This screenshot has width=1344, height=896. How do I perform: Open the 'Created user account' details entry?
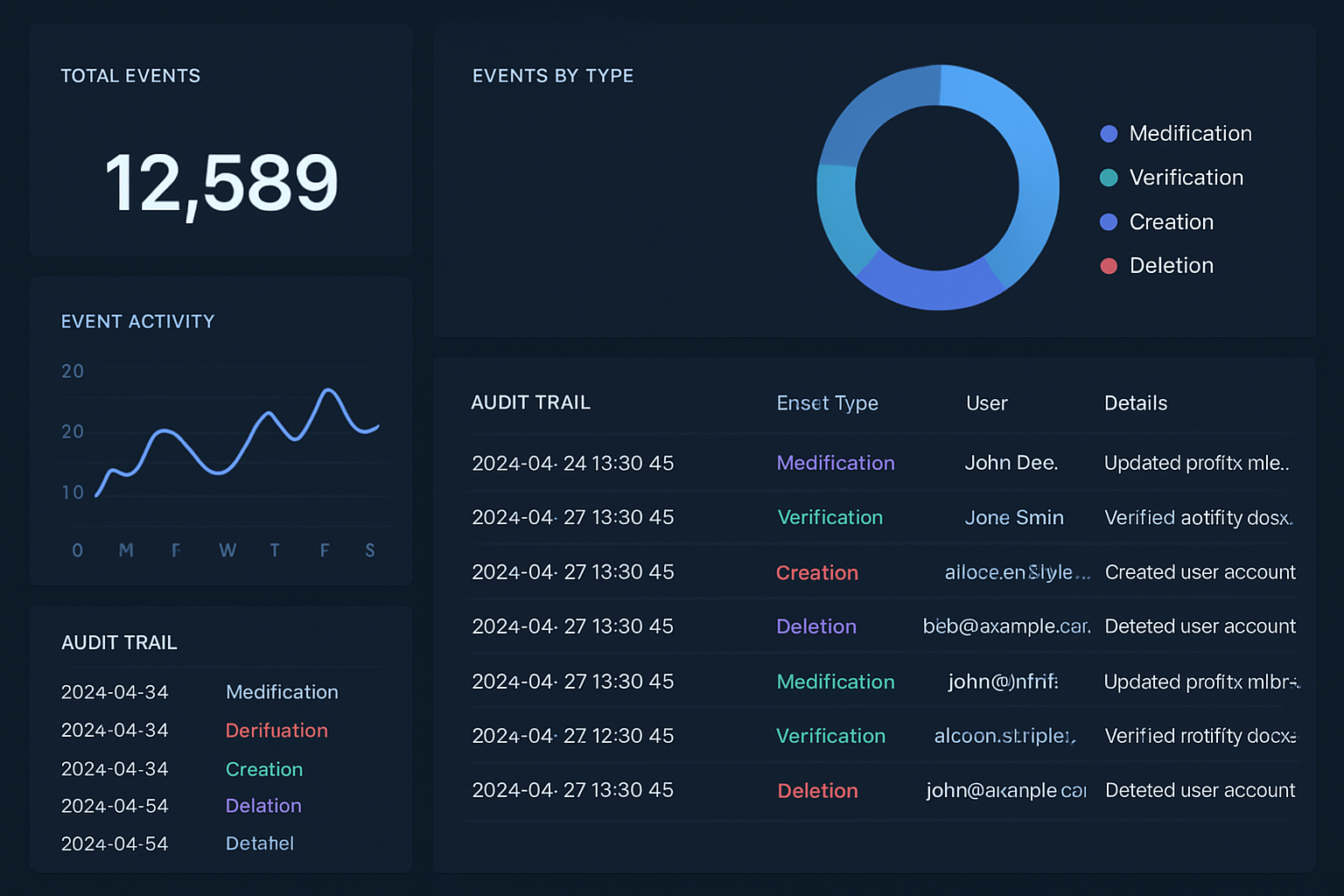[1200, 571]
